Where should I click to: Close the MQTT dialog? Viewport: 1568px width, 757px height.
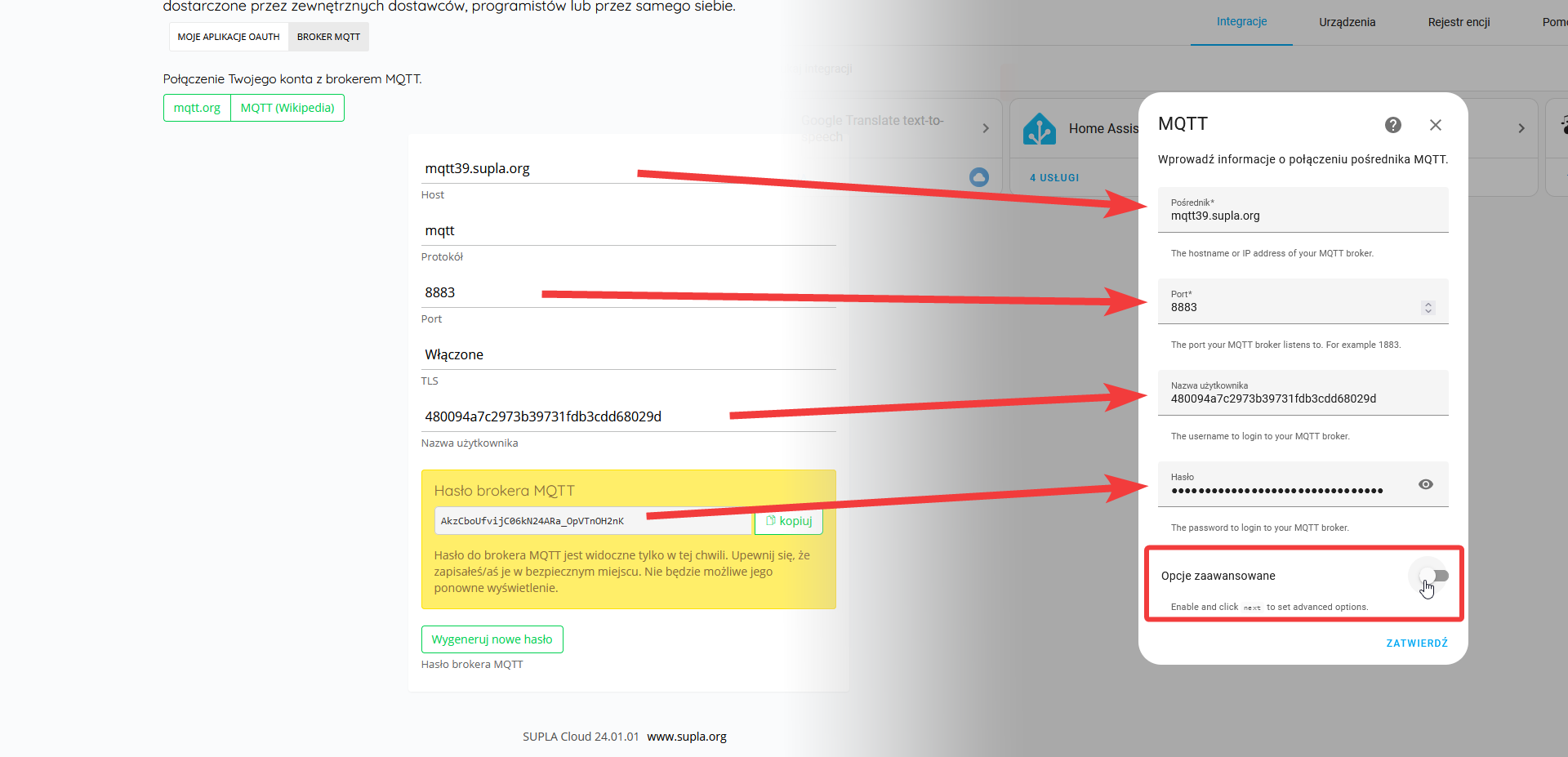click(x=1436, y=125)
